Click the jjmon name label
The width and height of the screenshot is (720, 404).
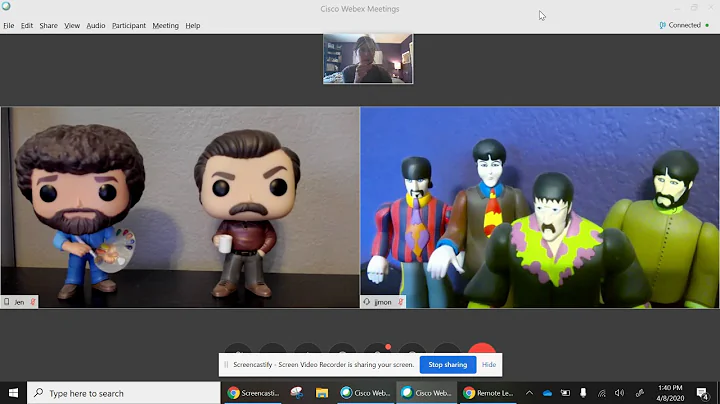click(383, 302)
